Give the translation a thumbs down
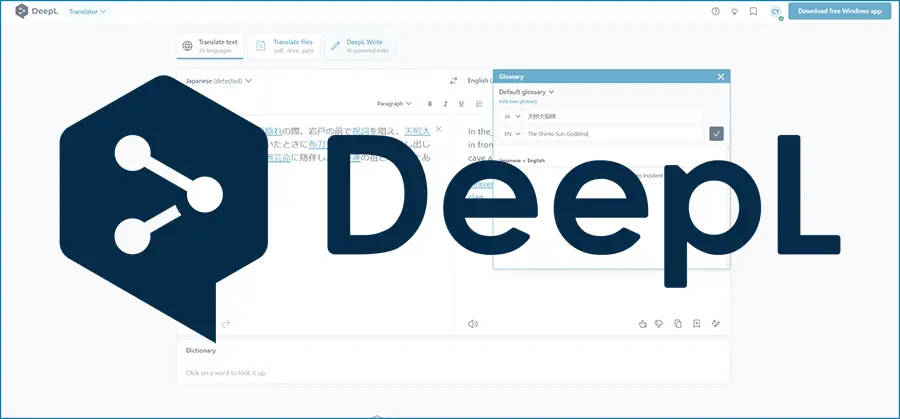 (660, 323)
